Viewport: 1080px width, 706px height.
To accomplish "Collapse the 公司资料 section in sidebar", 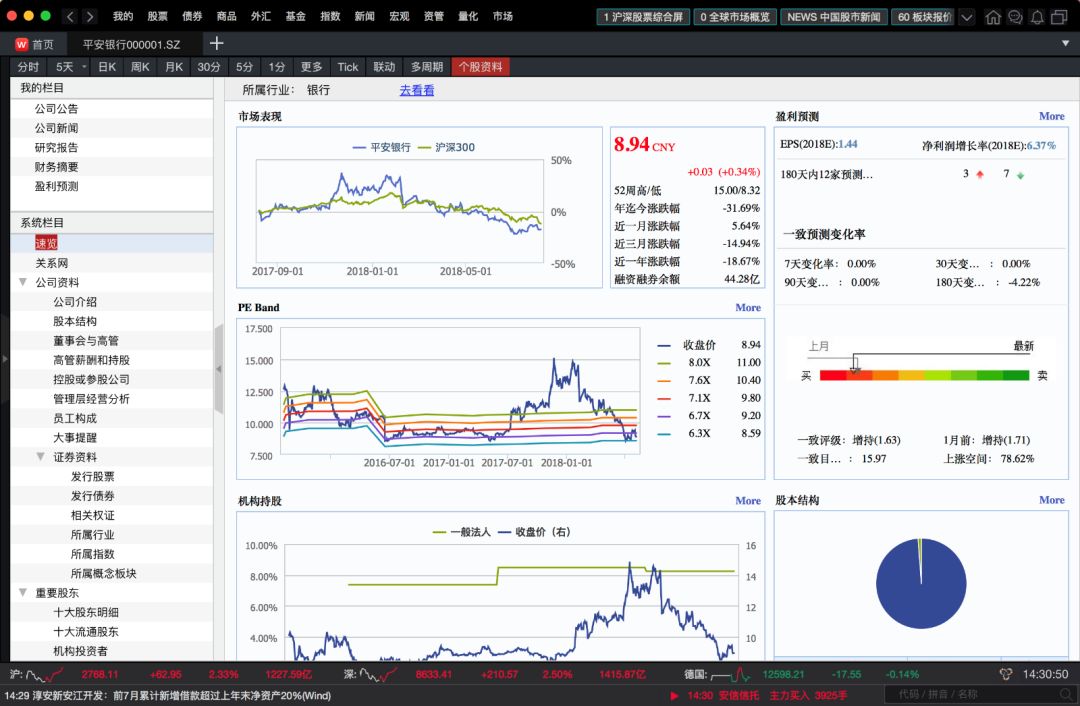I will 24,281.
